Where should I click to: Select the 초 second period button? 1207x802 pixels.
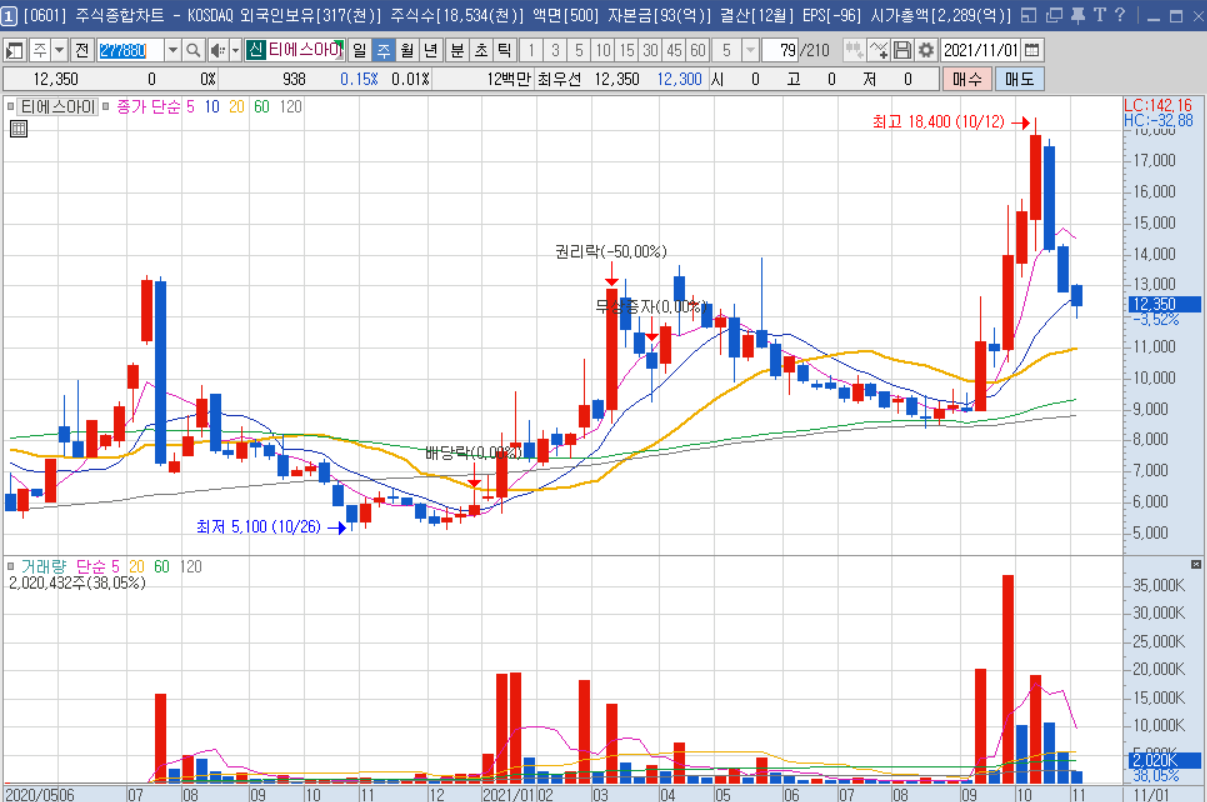pos(481,50)
